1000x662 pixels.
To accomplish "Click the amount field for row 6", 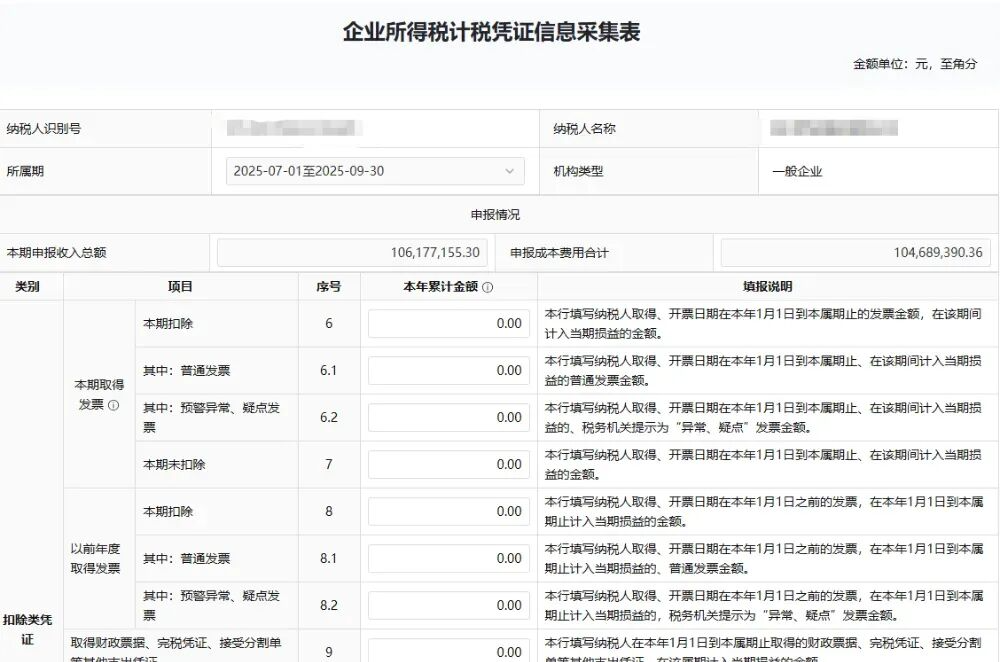I will click(x=448, y=323).
